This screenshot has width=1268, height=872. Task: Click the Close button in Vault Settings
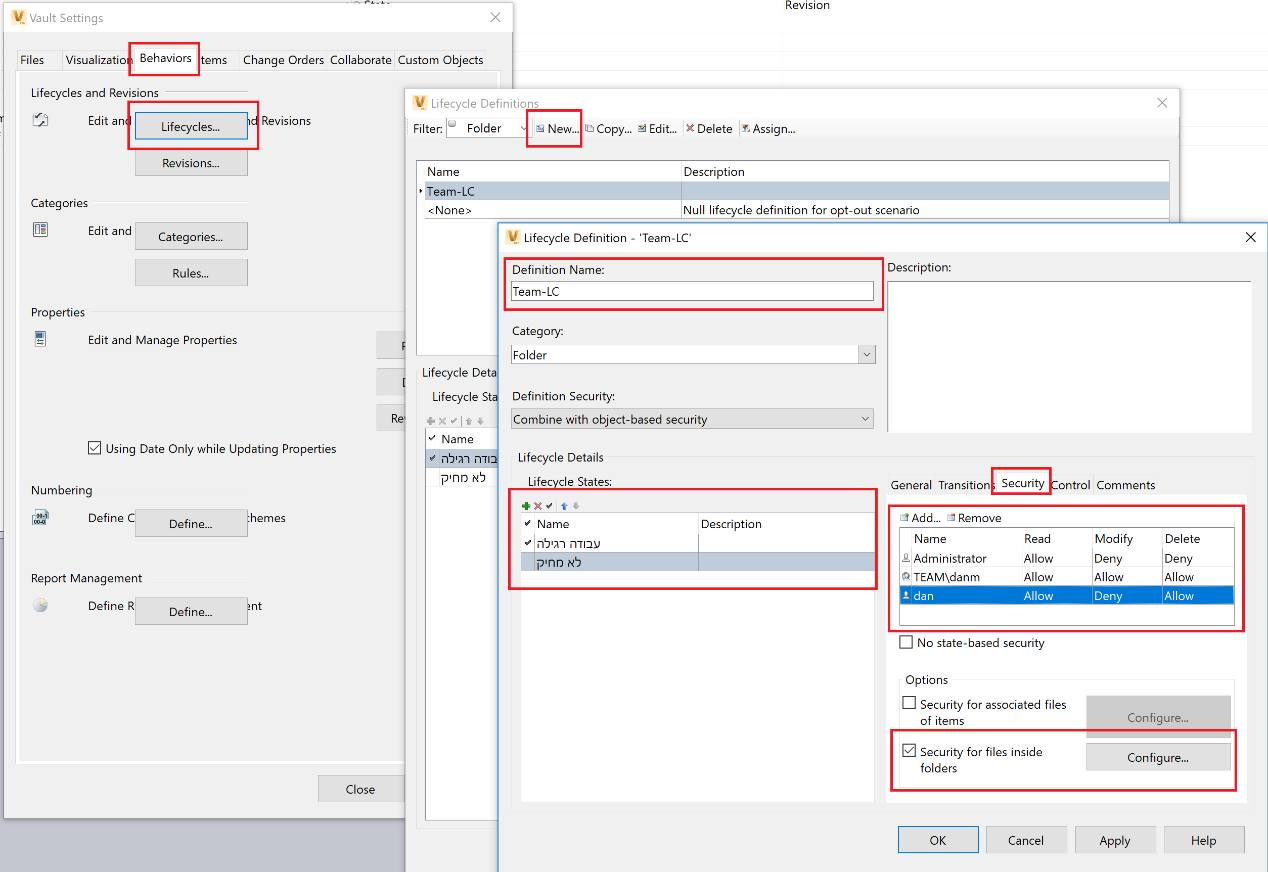361,789
